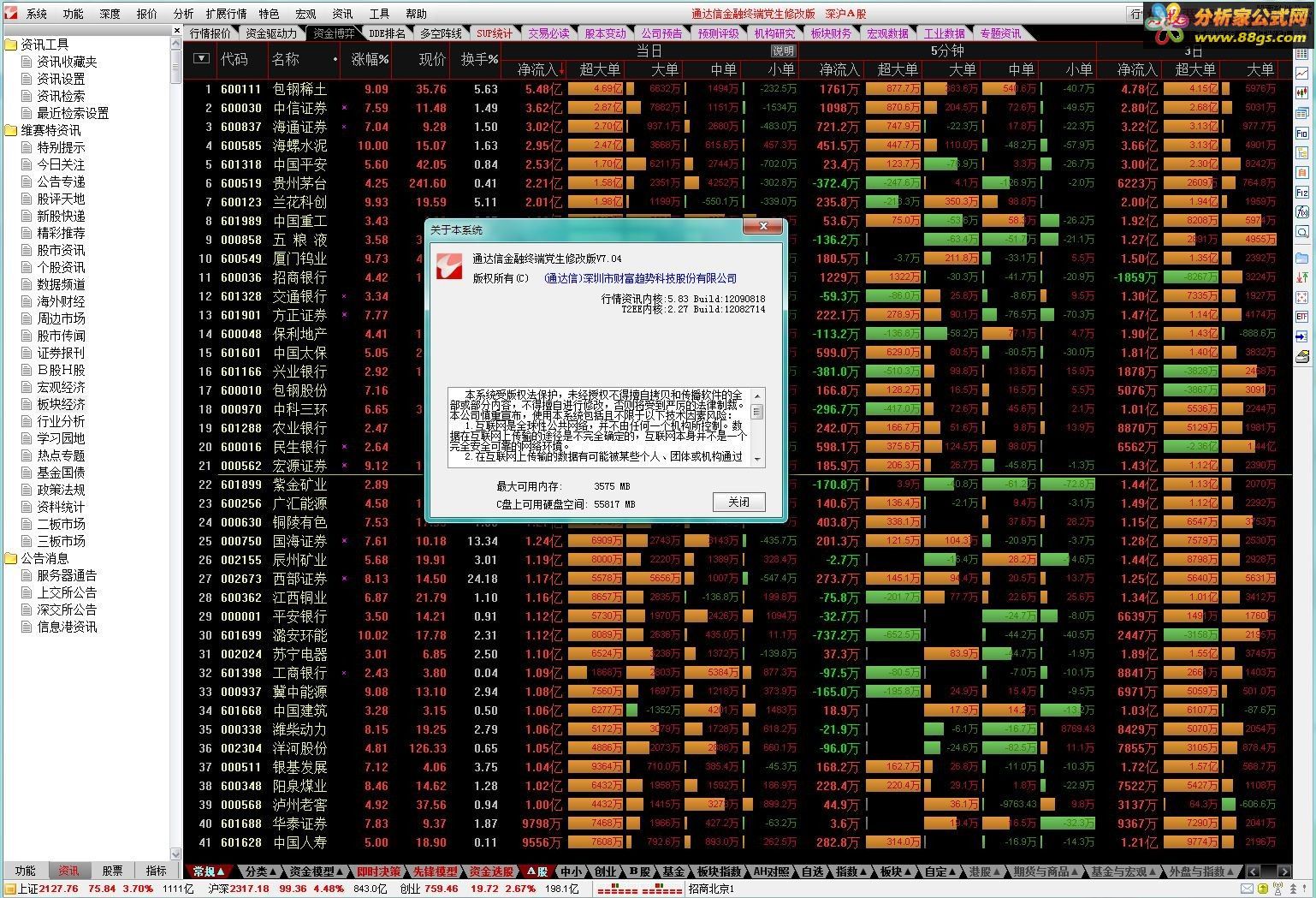Click the logo icon in the About dialog
Viewport: 1316px width, 898px height.
[x=450, y=265]
